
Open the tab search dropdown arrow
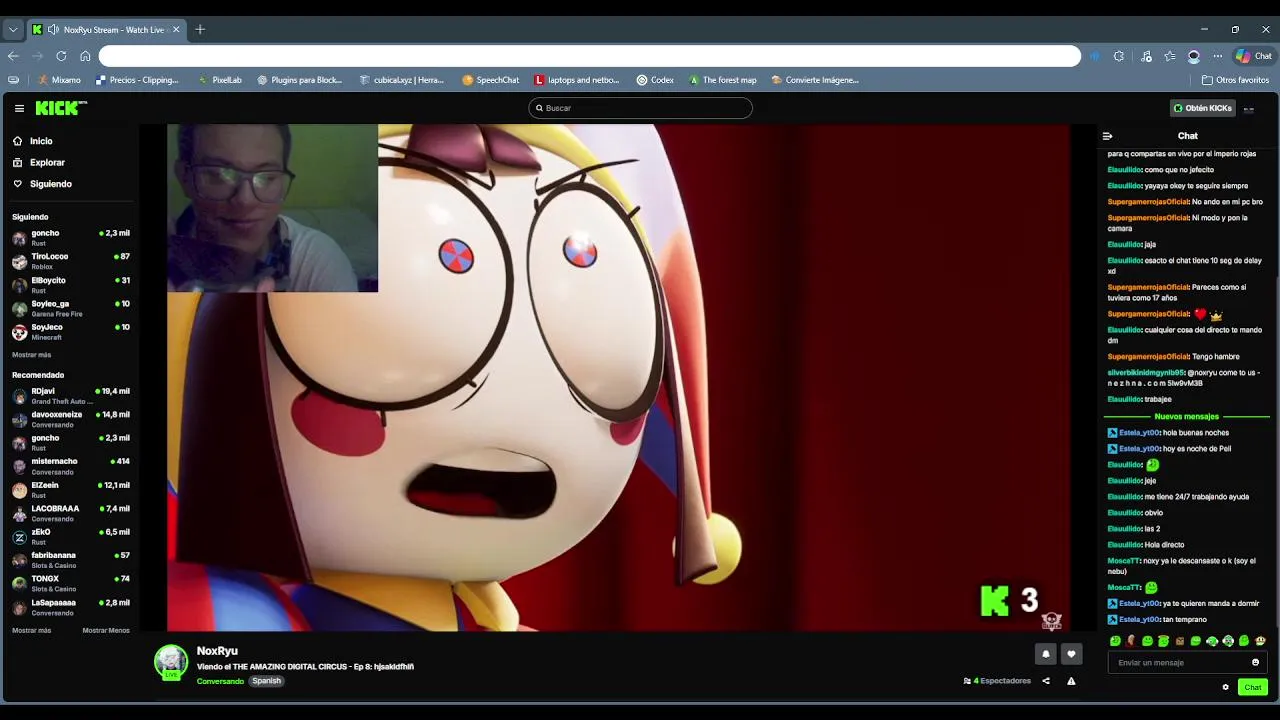coord(13,29)
